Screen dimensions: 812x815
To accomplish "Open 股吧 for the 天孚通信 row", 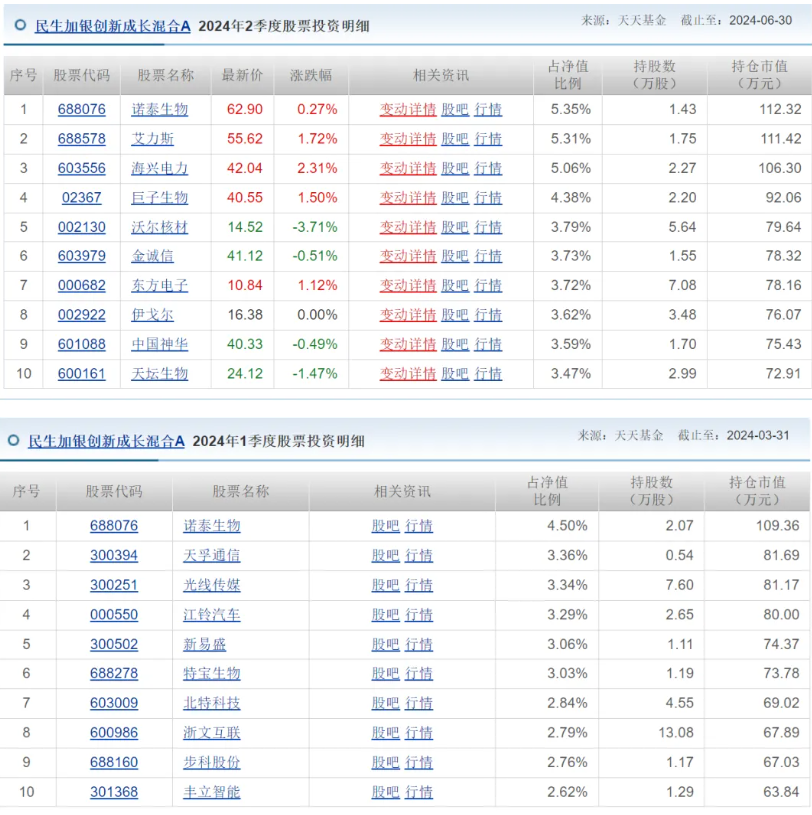I will click(x=385, y=556).
